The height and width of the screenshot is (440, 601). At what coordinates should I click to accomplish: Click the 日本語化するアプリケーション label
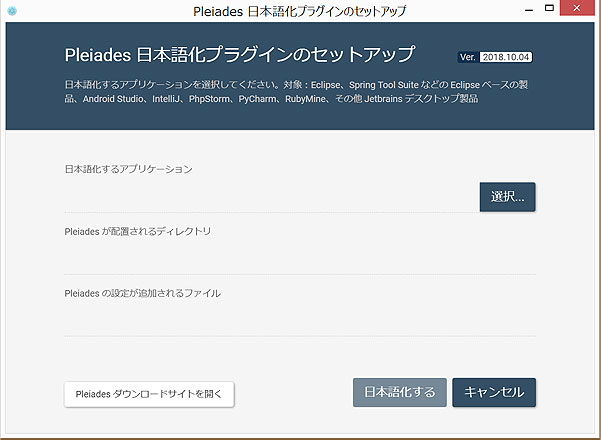(x=128, y=170)
